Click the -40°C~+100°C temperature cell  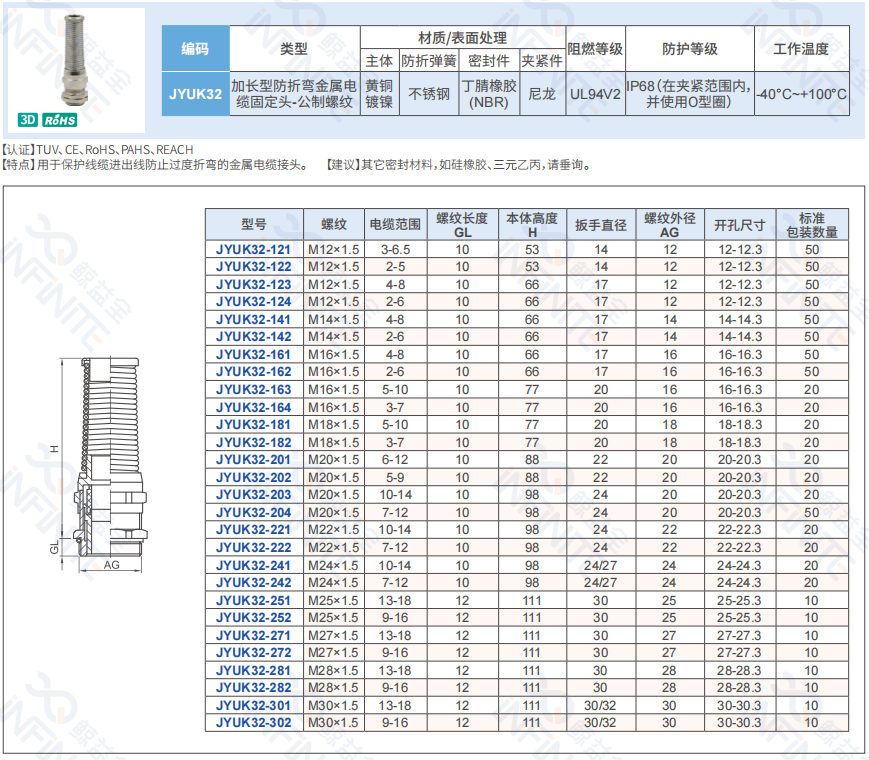coord(801,94)
